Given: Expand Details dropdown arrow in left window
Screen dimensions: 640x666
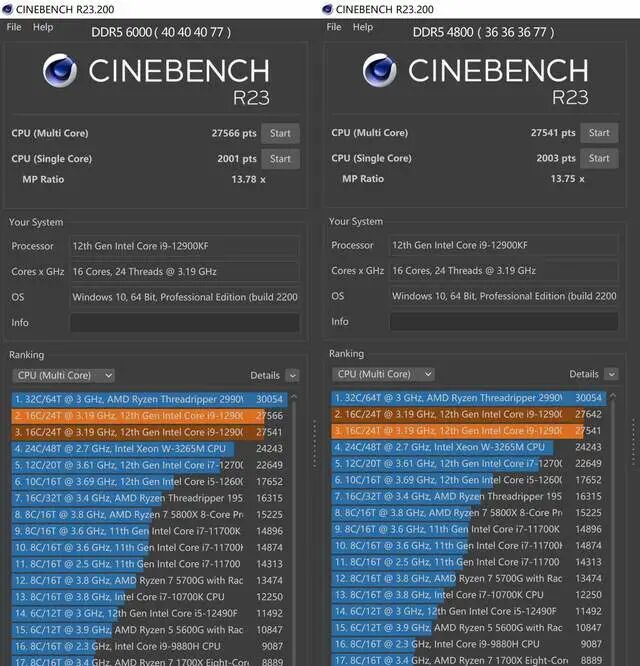Looking at the screenshot, I should coord(292,375).
